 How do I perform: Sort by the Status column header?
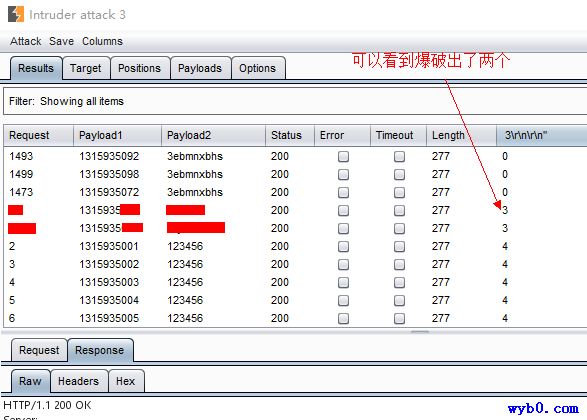290,135
